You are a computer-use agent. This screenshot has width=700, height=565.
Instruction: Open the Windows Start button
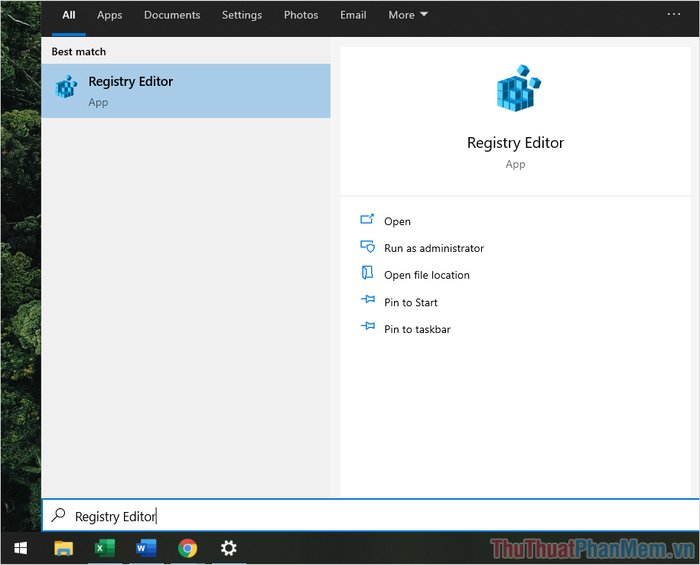coord(21,548)
